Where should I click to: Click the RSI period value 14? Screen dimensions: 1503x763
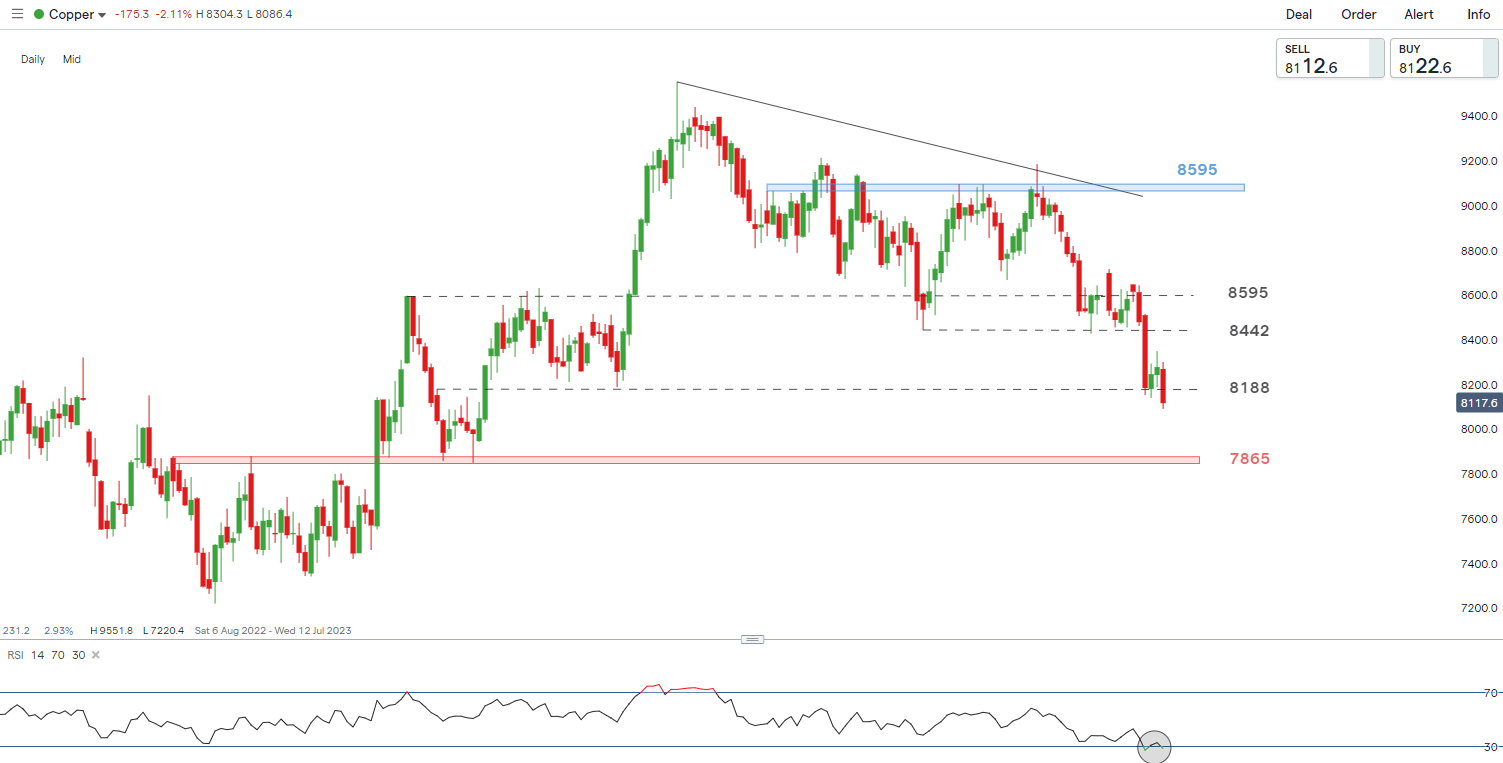[x=37, y=655]
